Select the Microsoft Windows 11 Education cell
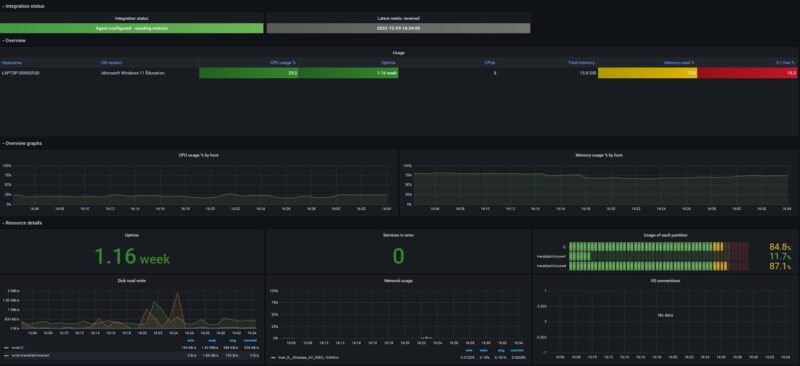 (x=133, y=73)
